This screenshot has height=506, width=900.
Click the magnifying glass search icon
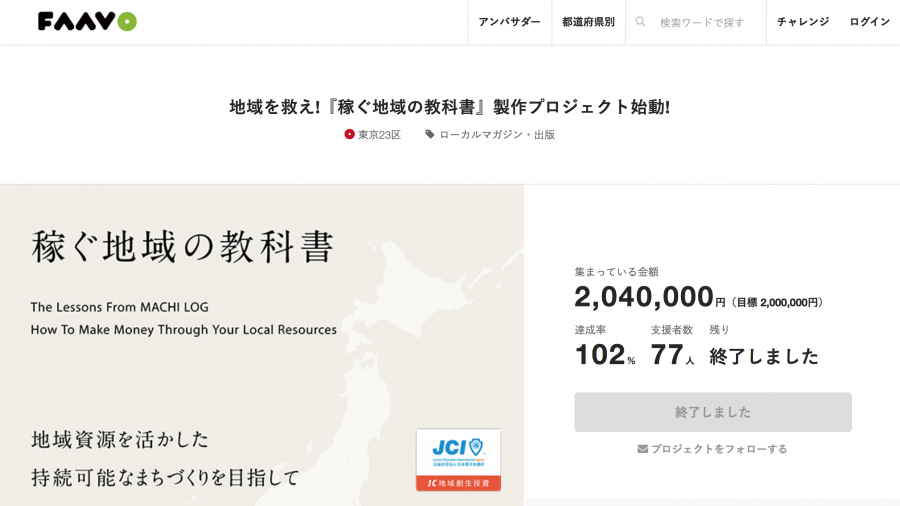[641, 22]
